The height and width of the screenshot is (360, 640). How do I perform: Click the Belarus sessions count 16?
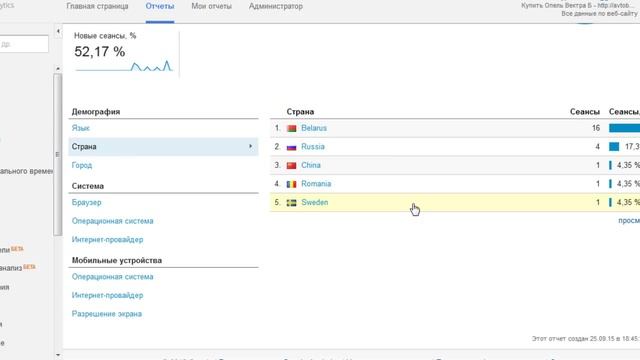coord(596,128)
